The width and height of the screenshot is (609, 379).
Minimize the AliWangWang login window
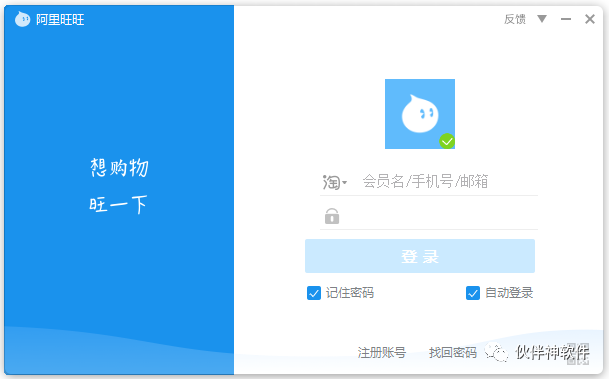[566, 19]
